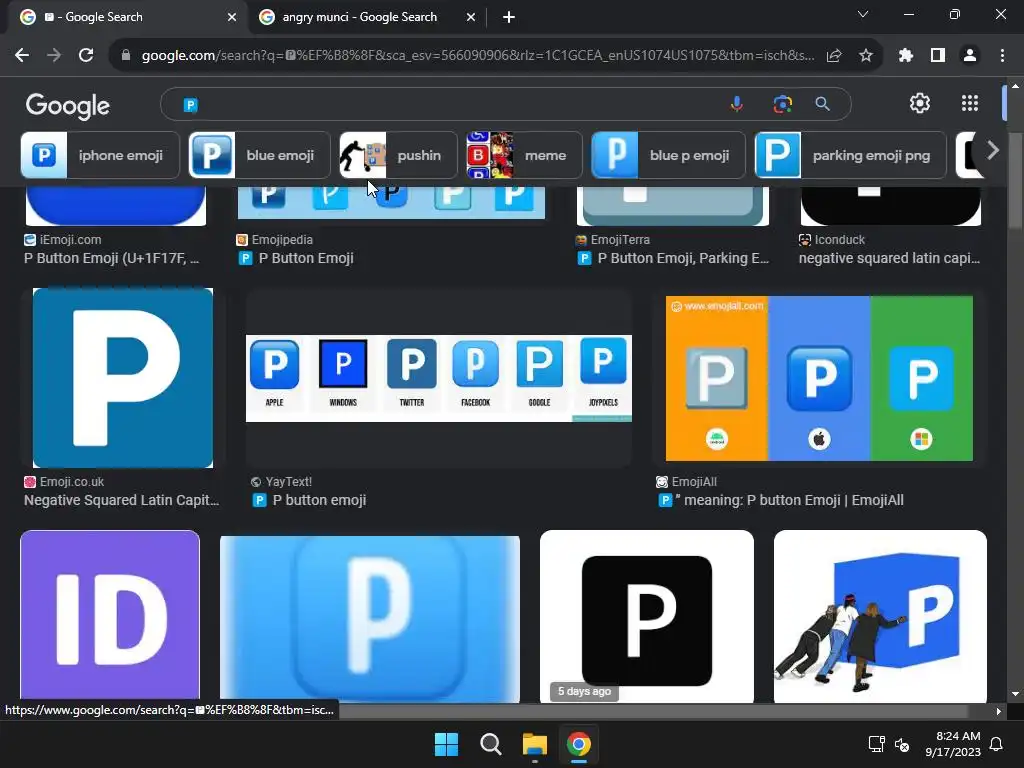
Task: Open File Explorer from the taskbar
Action: coord(534,744)
